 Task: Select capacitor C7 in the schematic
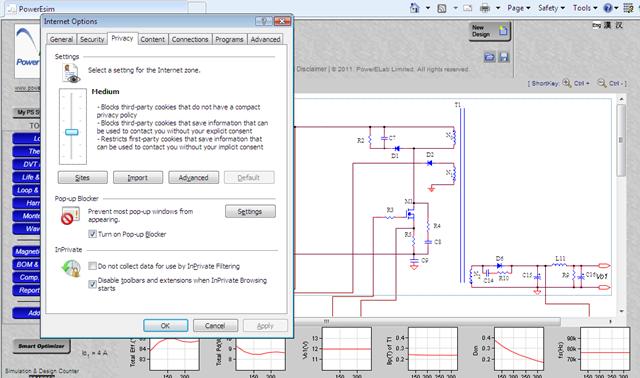(x=384, y=138)
